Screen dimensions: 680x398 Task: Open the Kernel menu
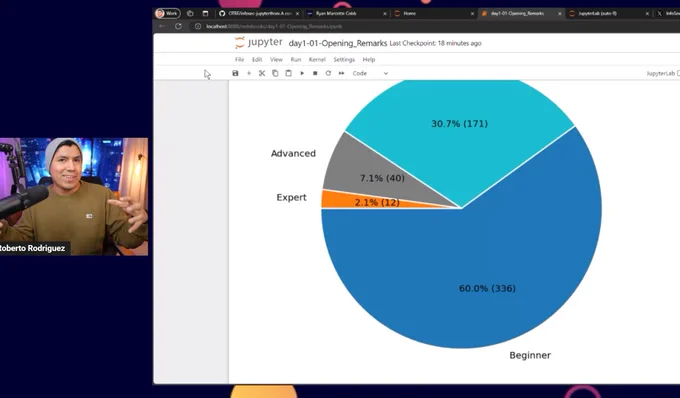click(317, 59)
